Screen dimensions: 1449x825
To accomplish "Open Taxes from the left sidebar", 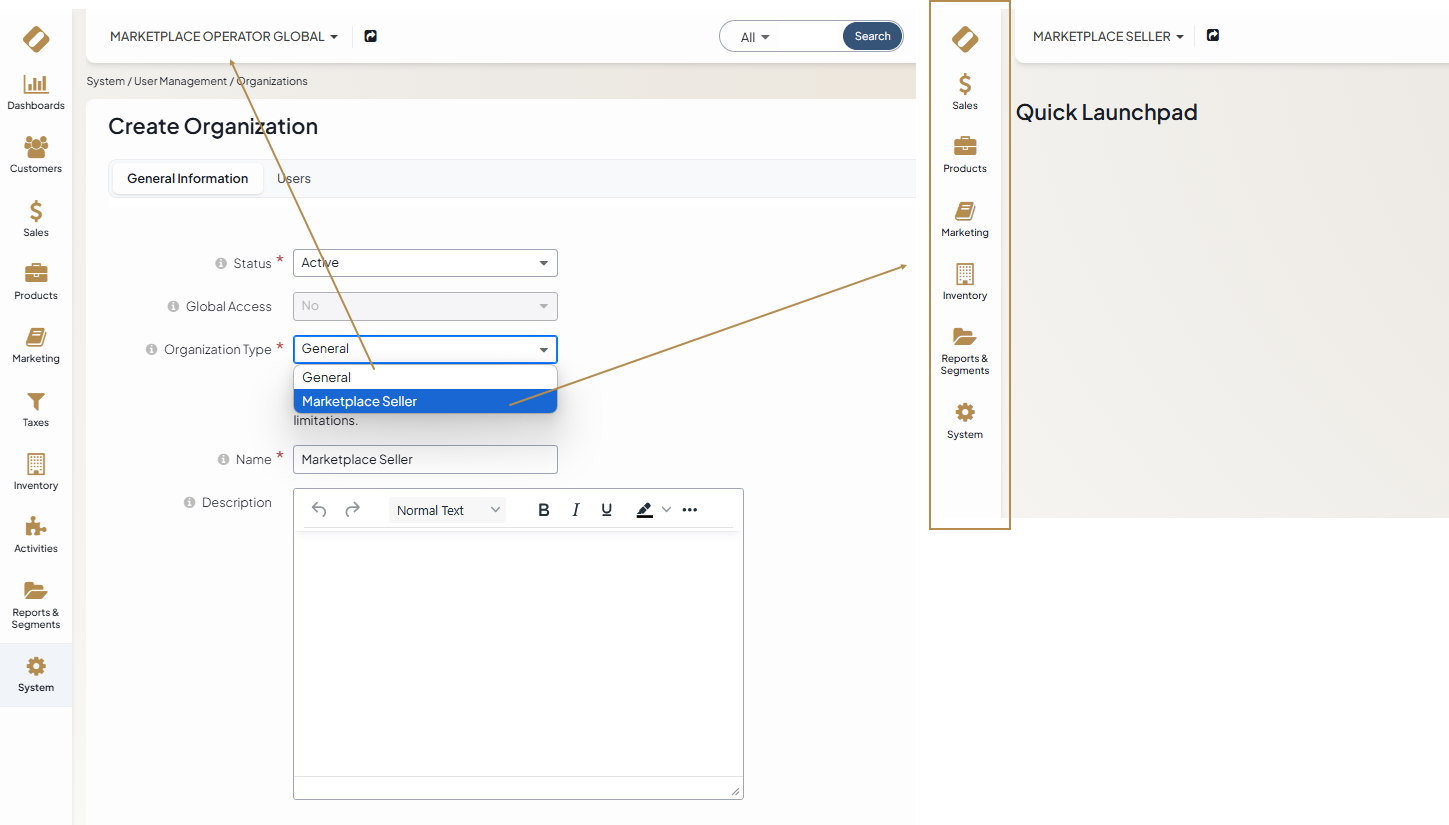I will click(x=36, y=409).
